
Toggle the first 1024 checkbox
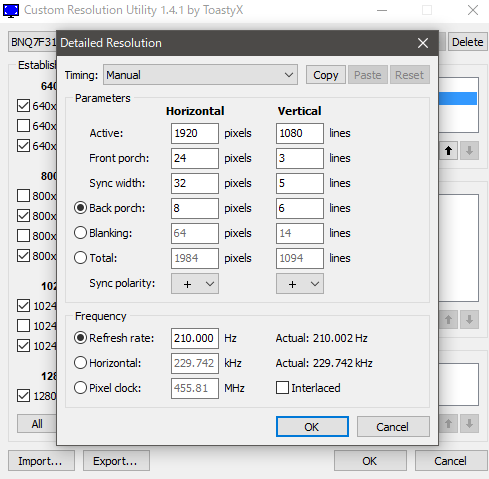[23, 306]
